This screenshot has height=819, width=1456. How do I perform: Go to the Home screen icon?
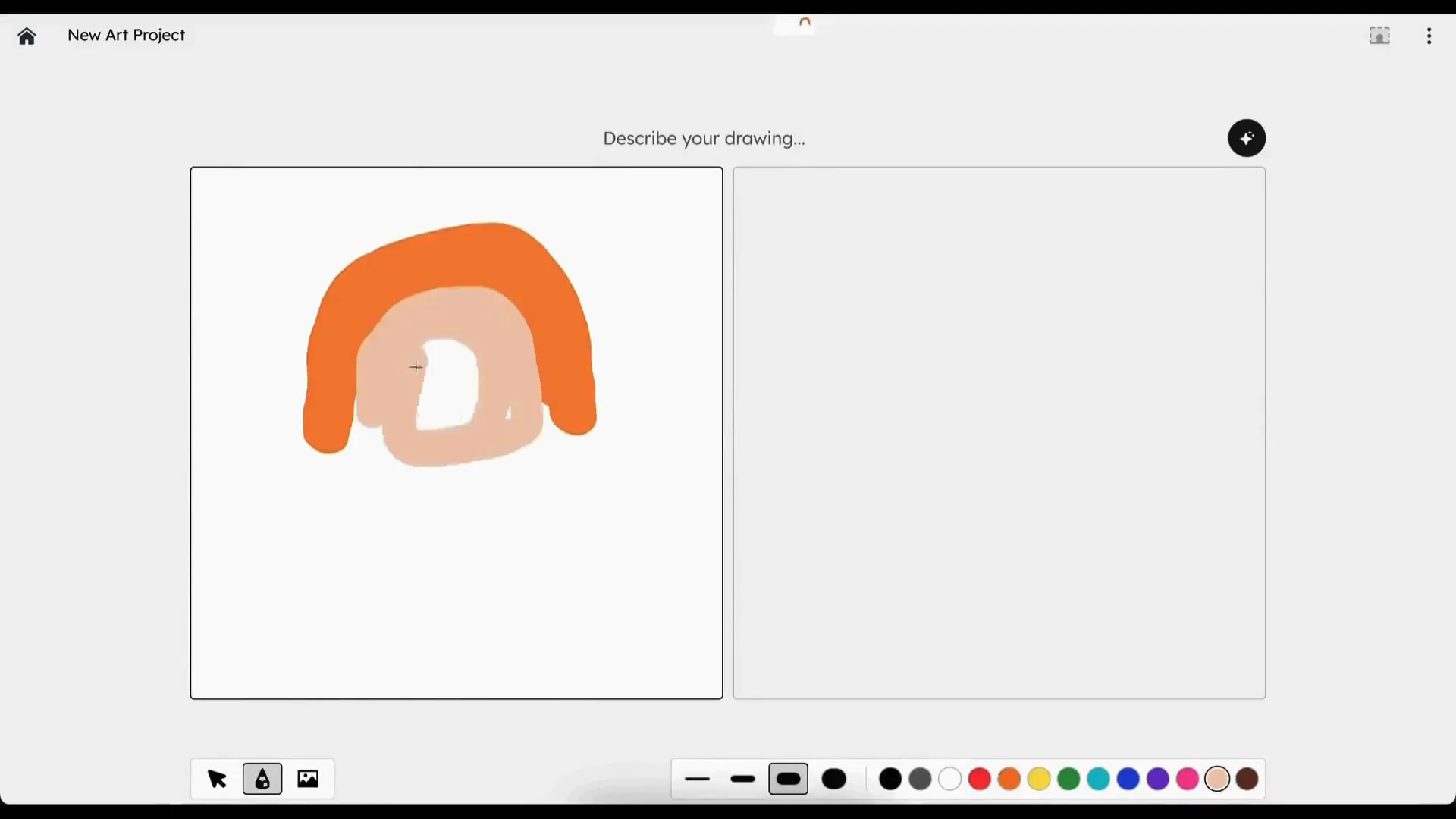(x=27, y=36)
